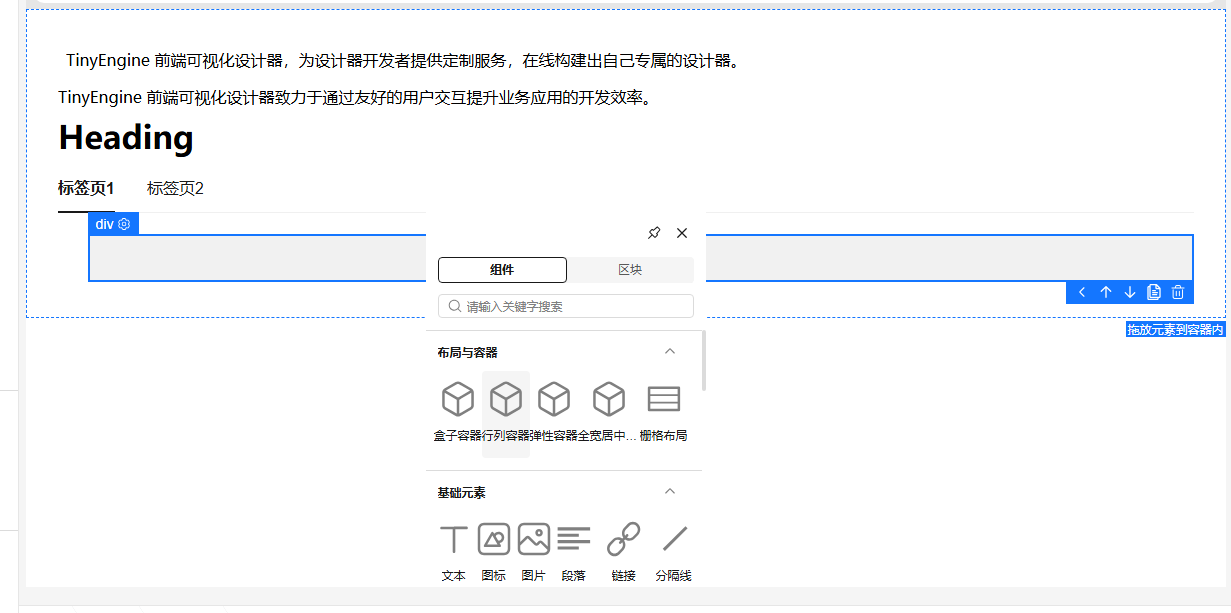Switch to the 区块 tab
This screenshot has height=613, width=1231.
[630, 269]
